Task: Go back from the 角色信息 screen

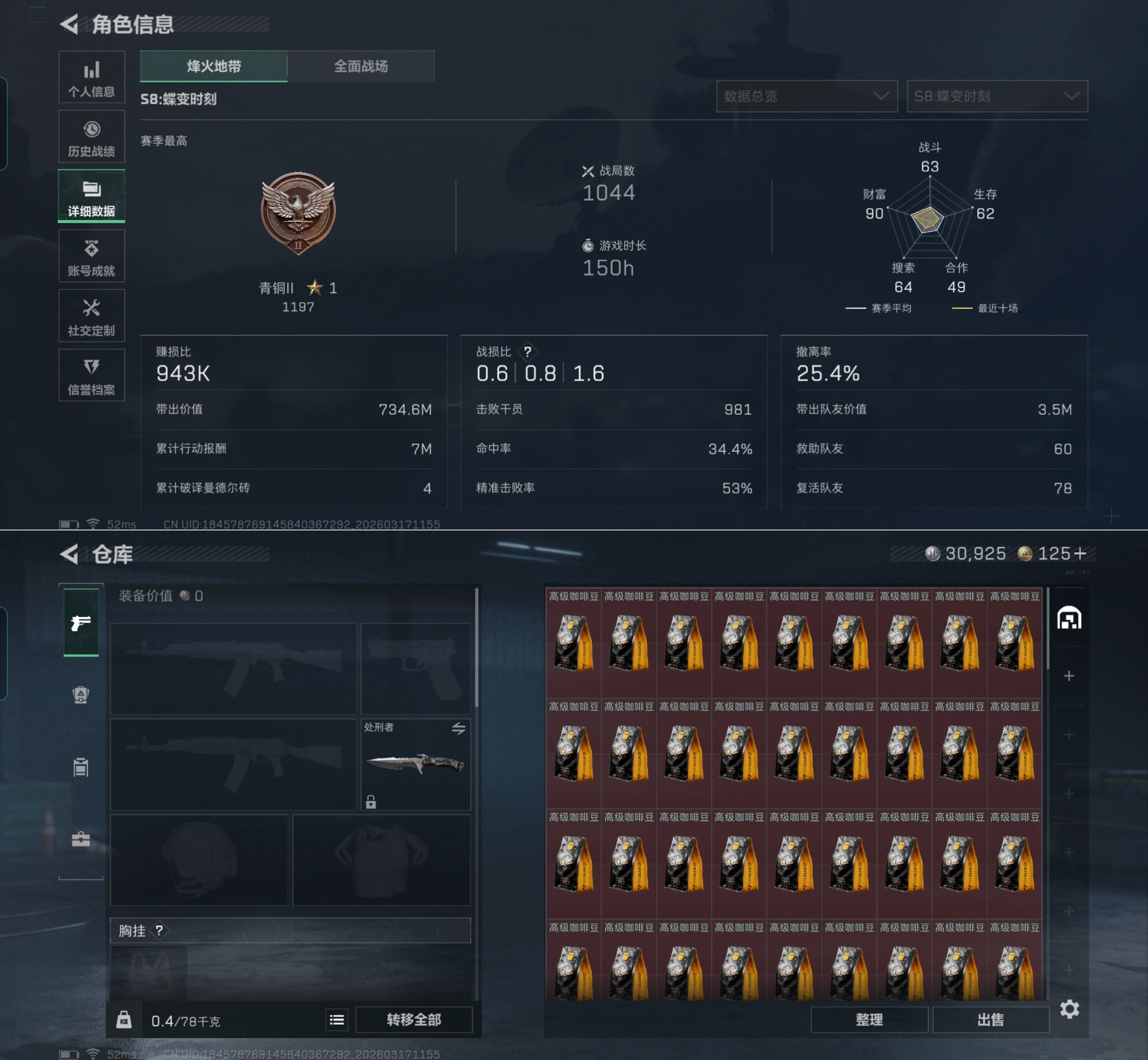Action: click(x=69, y=24)
